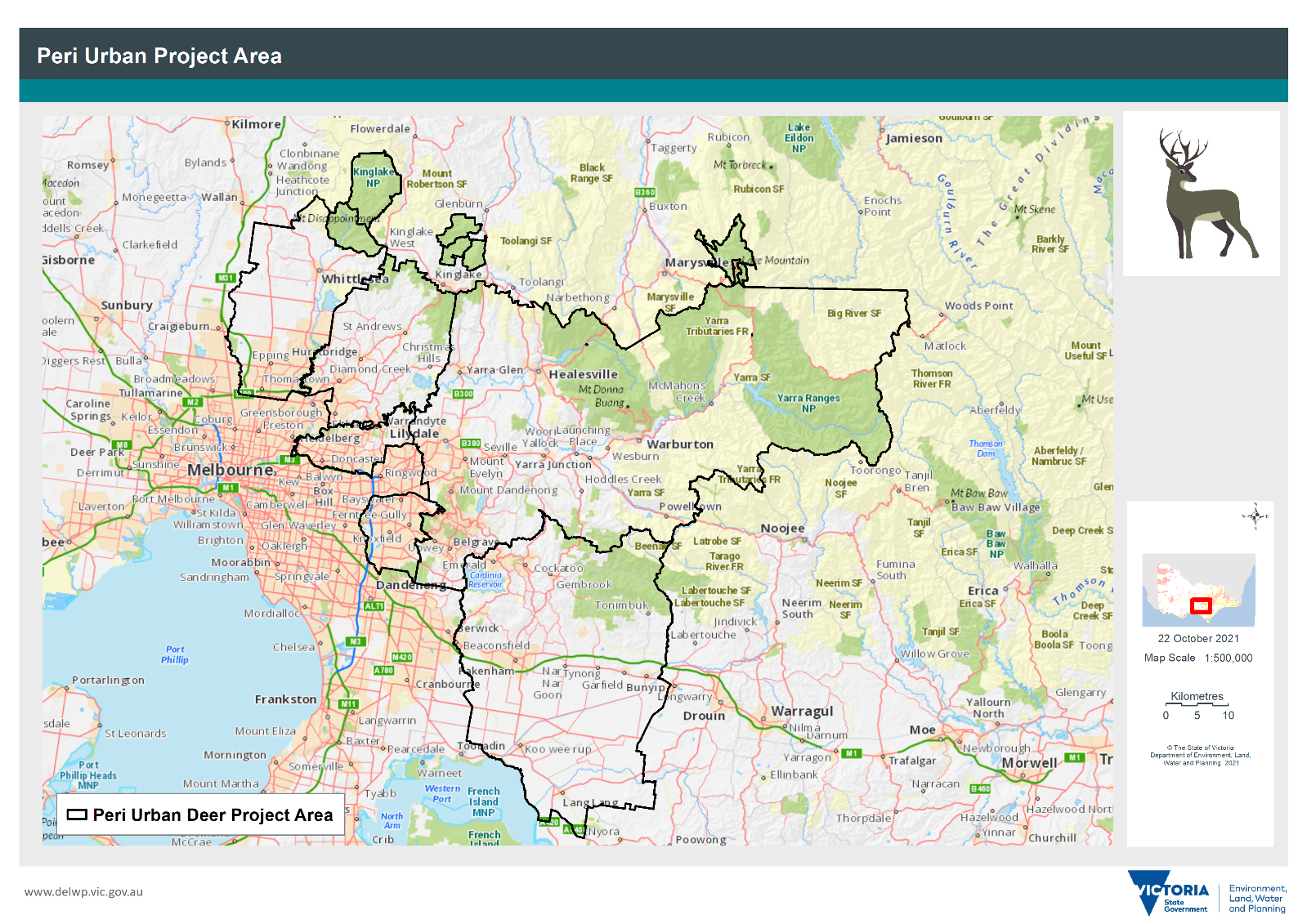Click the "Western Port" water label

point(442,793)
